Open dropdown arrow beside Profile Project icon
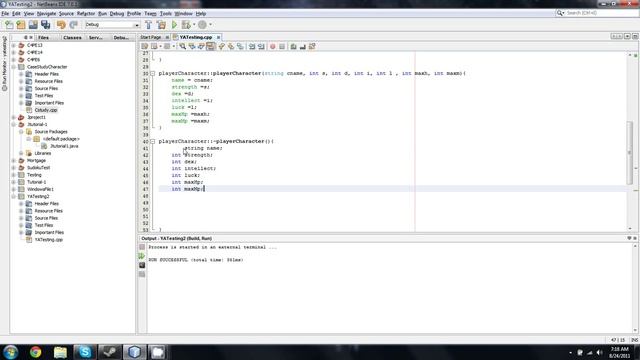This screenshot has width=640, height=360. click(211, 25)
